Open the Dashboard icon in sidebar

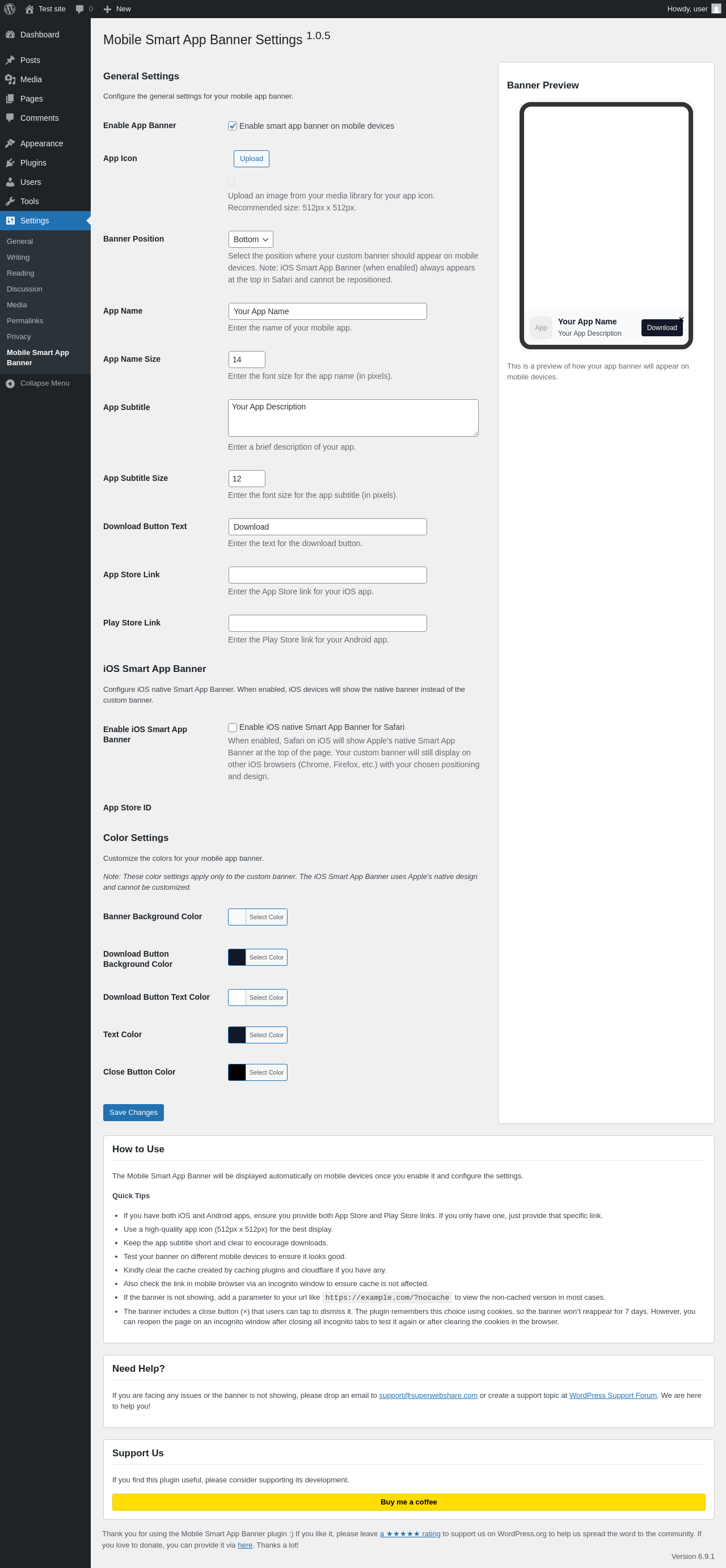coord(10,35)
